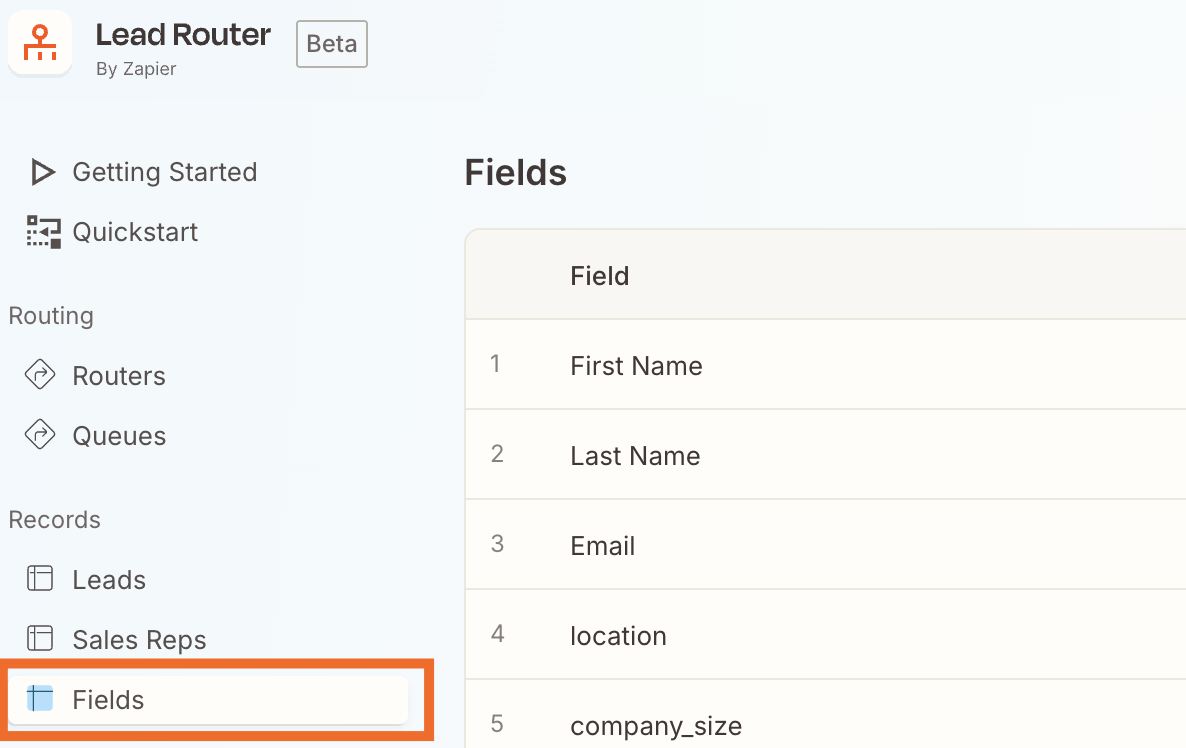Image resolution: width=1186 pixels, height=748 pixels.
Task: Select the Fields sidebar entry
Action: 107,699
